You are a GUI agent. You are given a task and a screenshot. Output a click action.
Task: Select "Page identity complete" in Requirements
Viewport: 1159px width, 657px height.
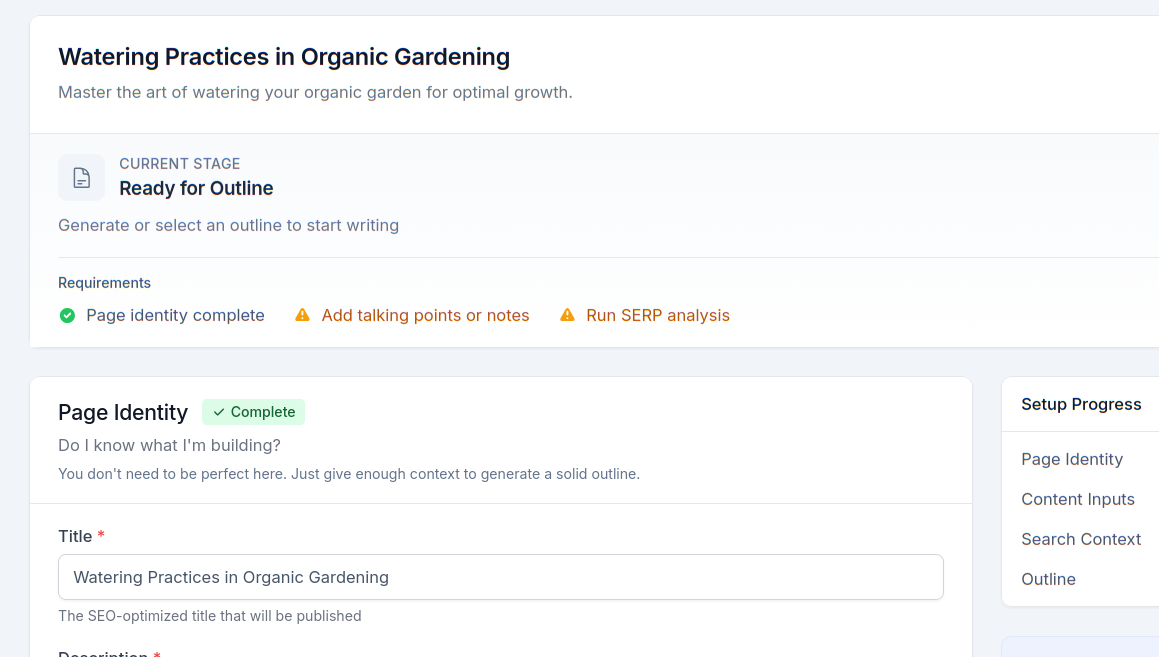175,315
